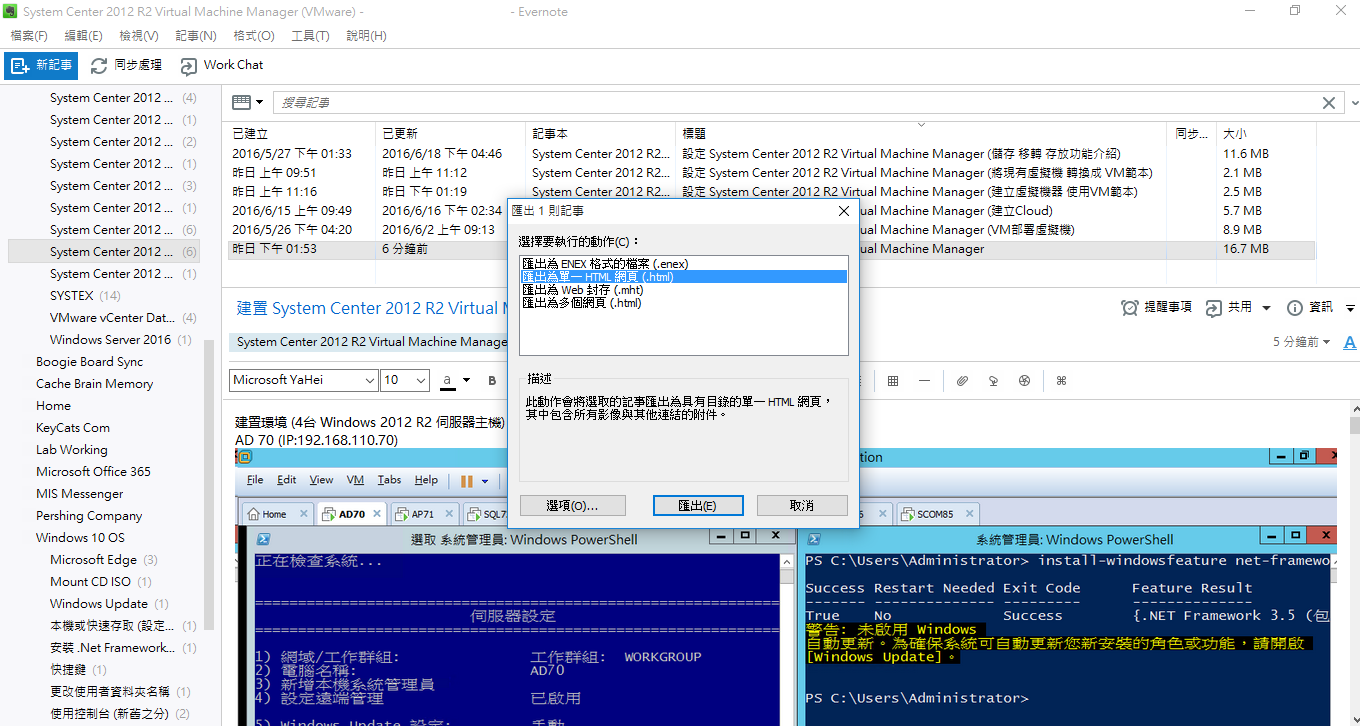
Task: Click the Evernote elephant icon in title bar
Action: click(11, 12)
